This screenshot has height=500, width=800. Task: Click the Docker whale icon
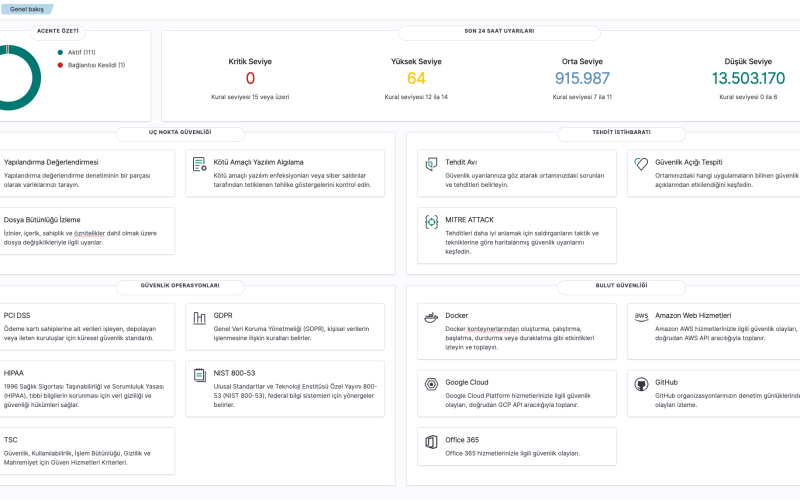[431, 318]
